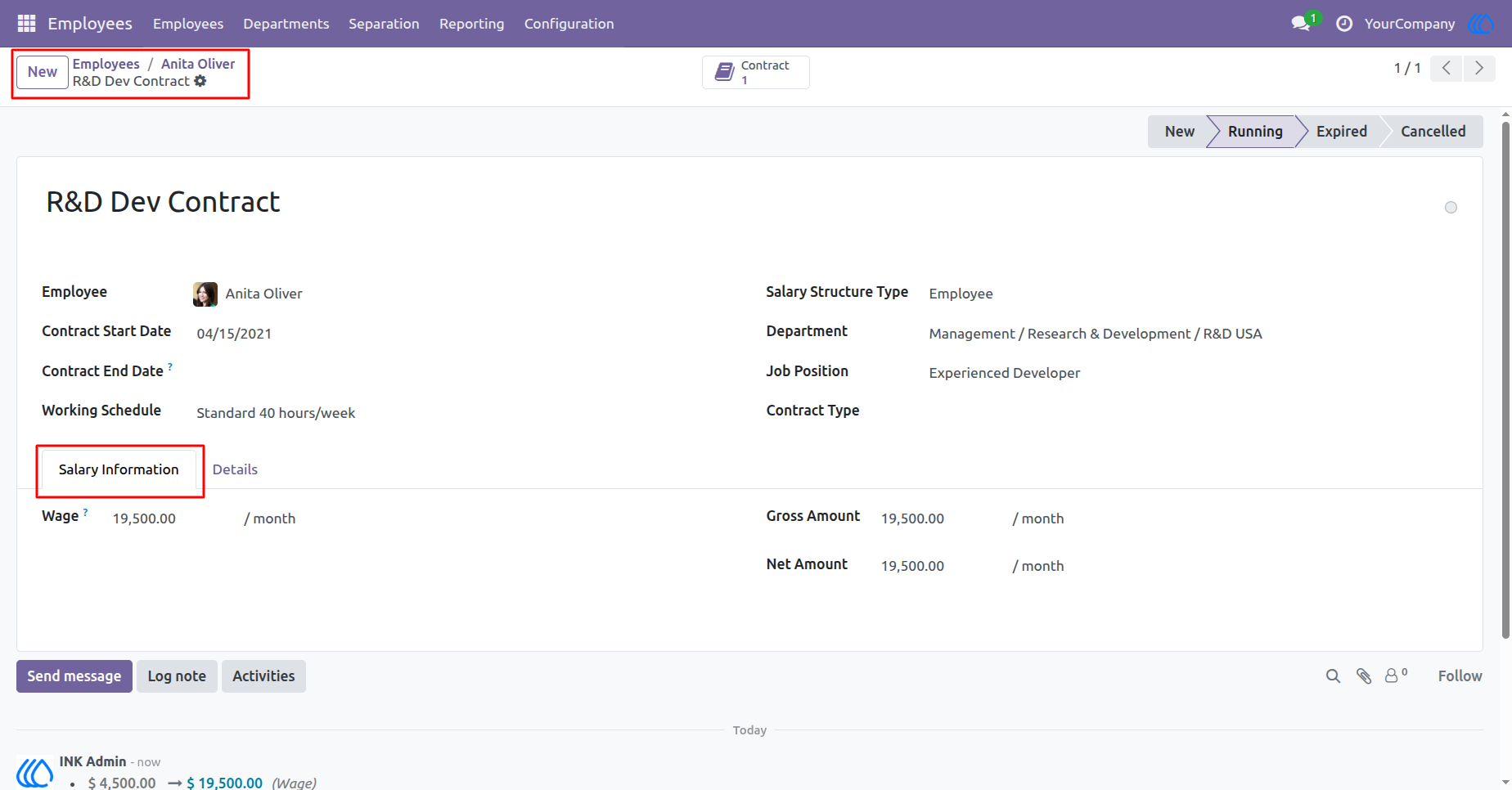1512x790 pixels.
Task: Open the Employees menu
Action: coord(188,24)
